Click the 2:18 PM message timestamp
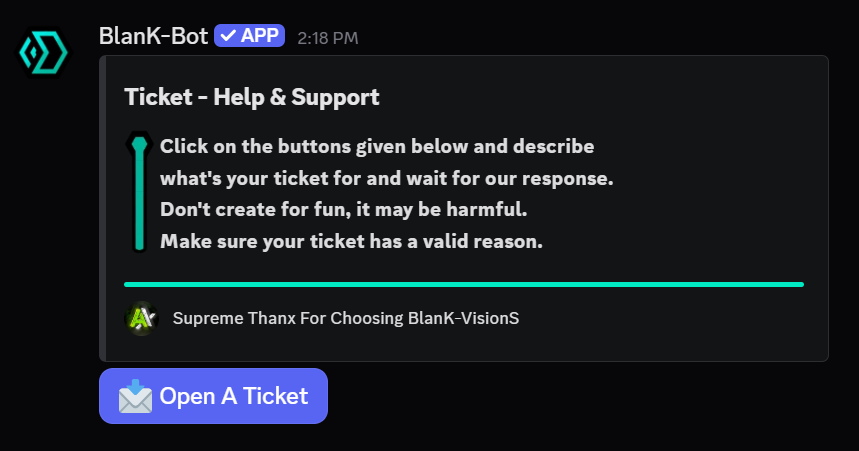859x451 pixels. pos(327,38)
